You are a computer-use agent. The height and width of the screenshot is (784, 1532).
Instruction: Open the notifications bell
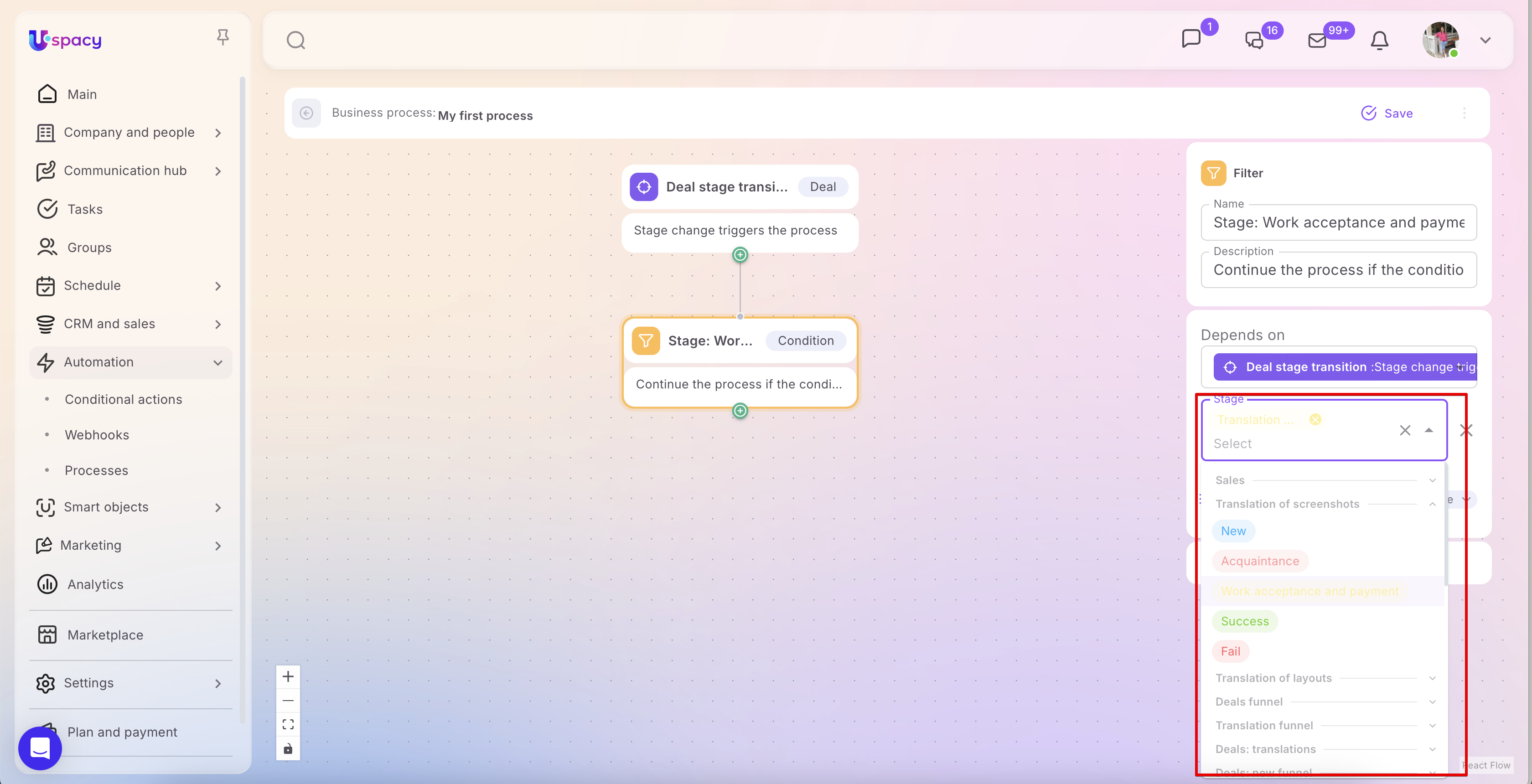tap(1379, 41)
